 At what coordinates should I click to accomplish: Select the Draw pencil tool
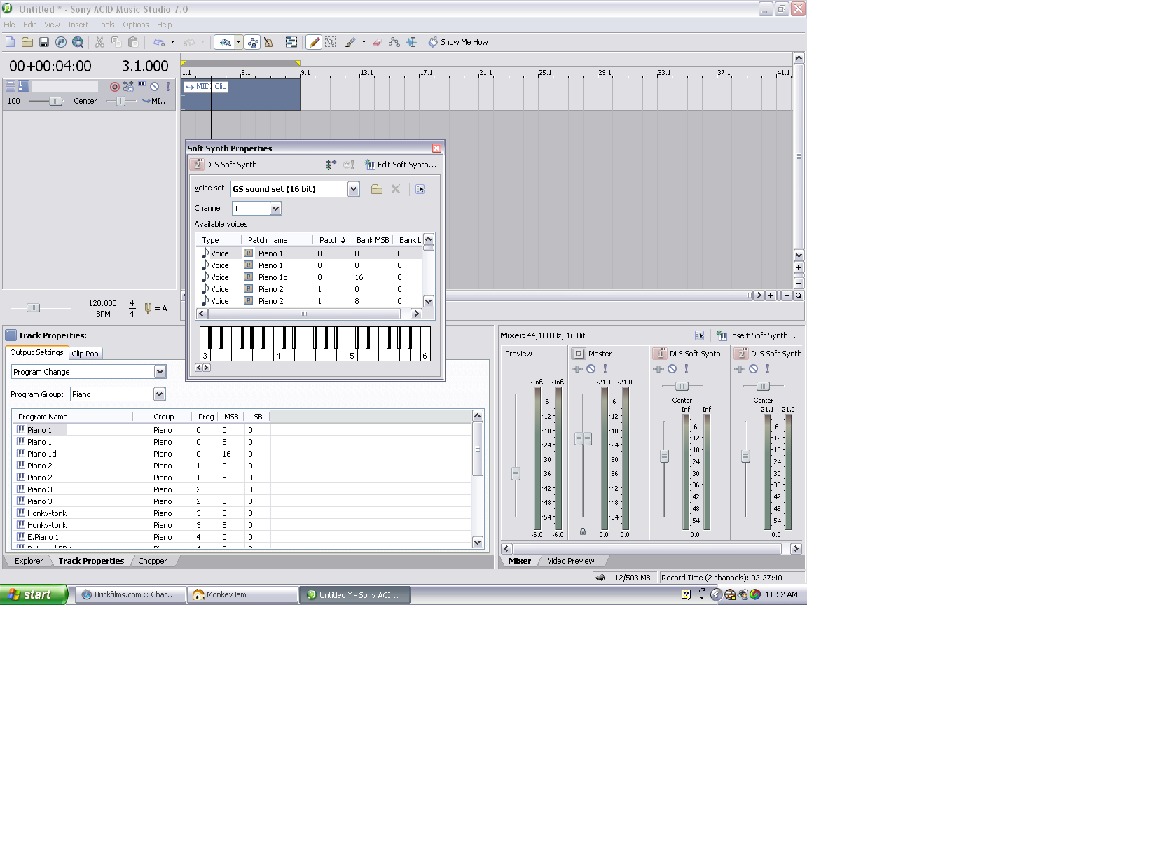click(314, 42)
